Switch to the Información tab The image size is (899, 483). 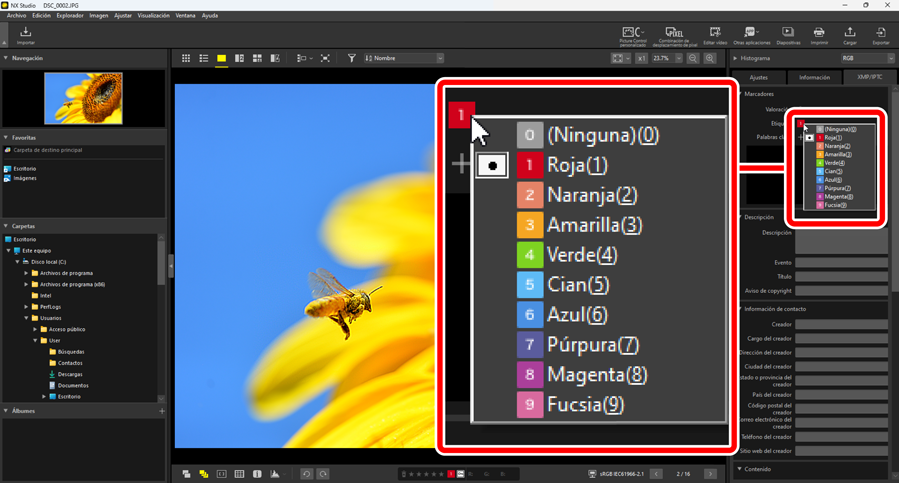coord(814,77)
